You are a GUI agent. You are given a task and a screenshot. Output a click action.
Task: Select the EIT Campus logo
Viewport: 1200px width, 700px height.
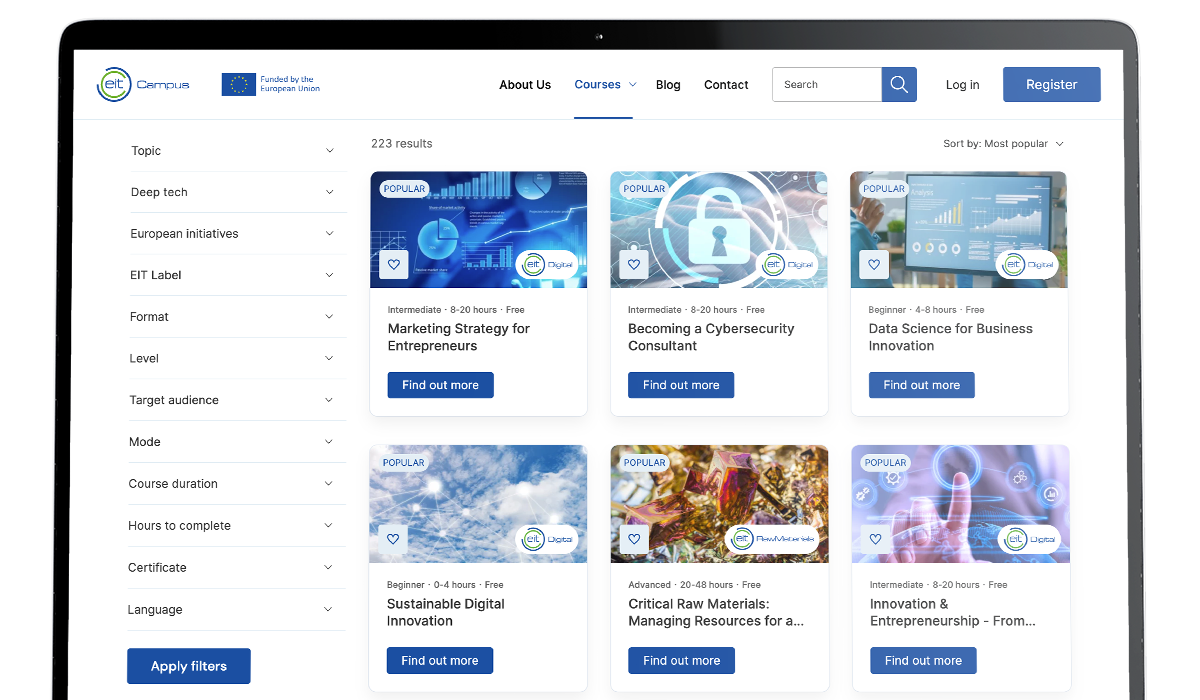point(143,85)
